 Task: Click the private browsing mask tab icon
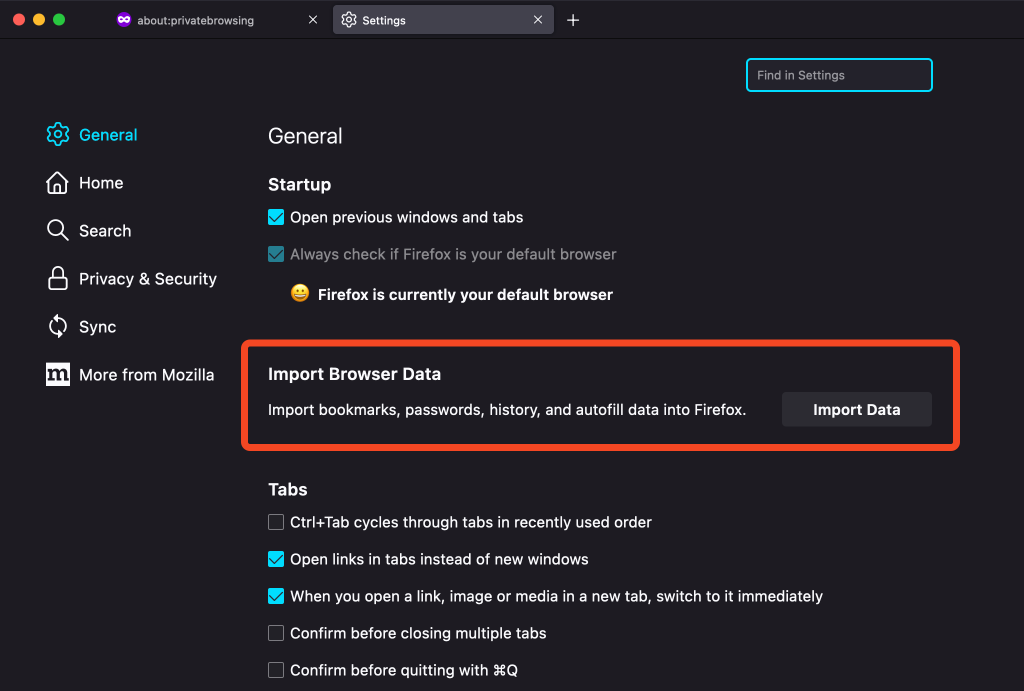pos(124,20)
